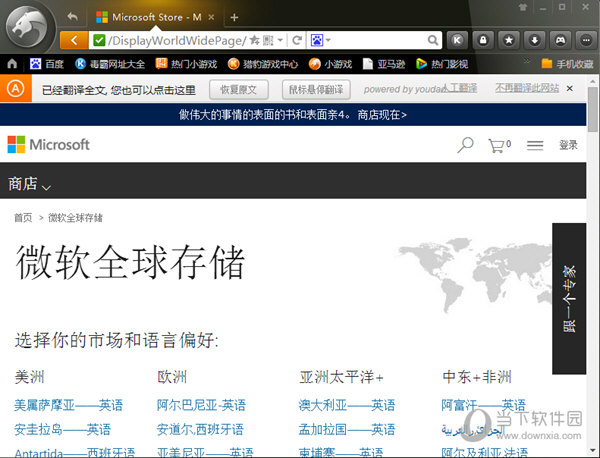This screenshot has width=600, height=458.
Task: Click the vertical scrollbar thumb
Action: coord(593,109)
